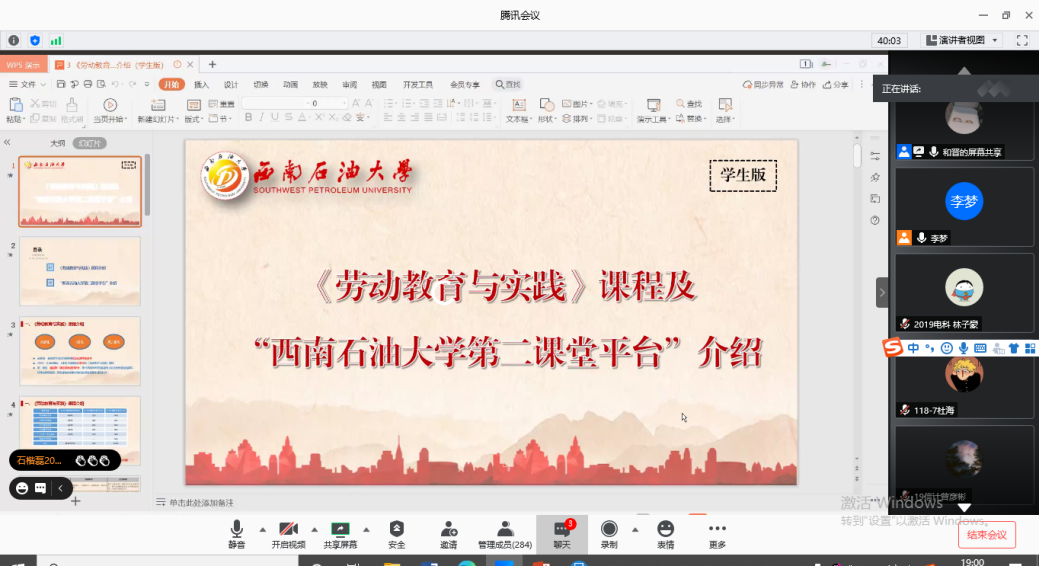This screenshot has height=566, width=1039.
Task: Turn on camera via 开启视频
Action: point(288,535)
